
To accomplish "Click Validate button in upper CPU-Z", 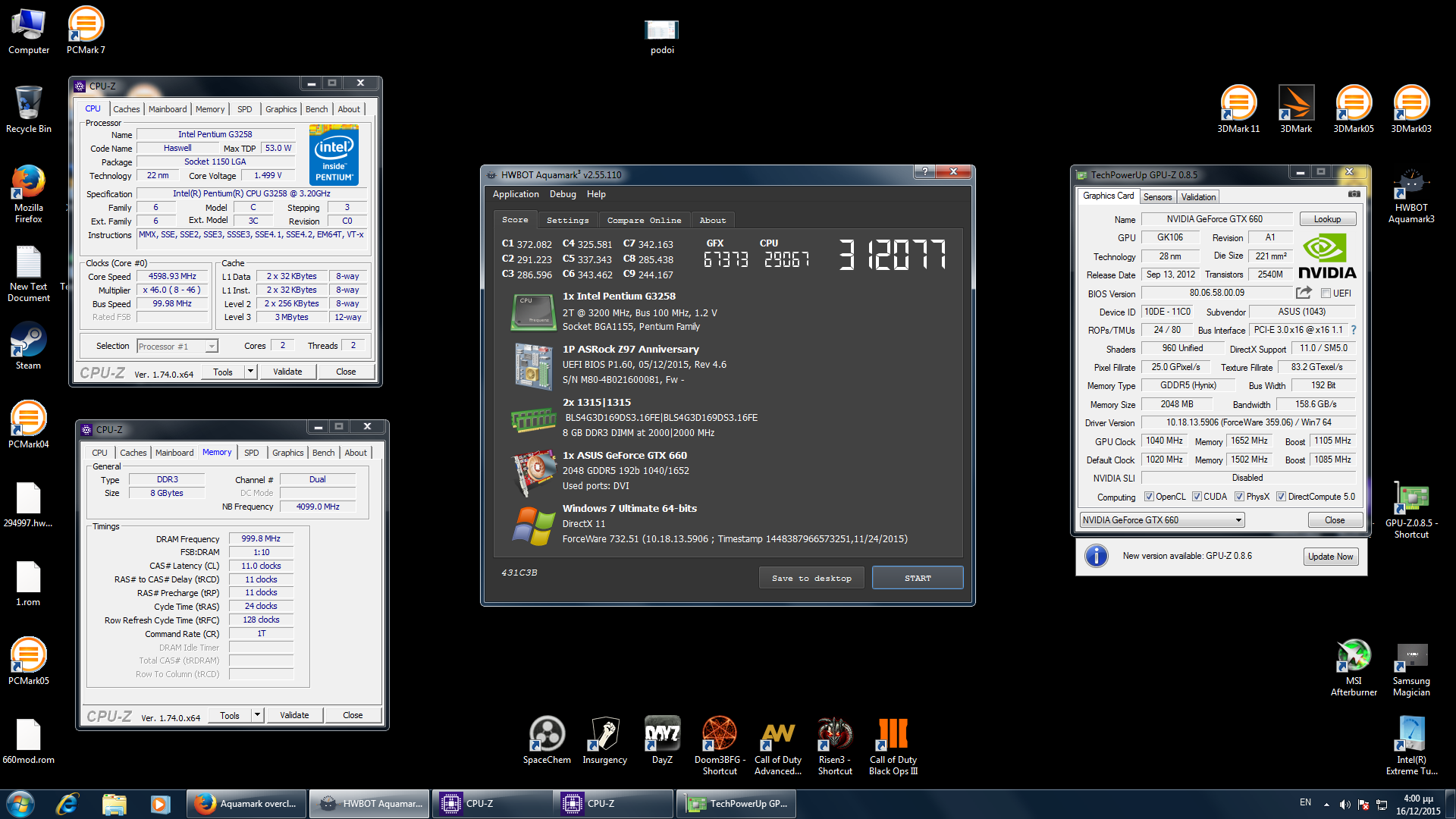I will click(x=287, y=372).
